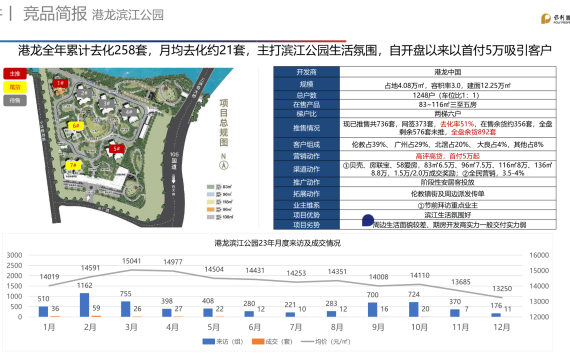Click the orange 成交 legend swatch

coord(258,341)
